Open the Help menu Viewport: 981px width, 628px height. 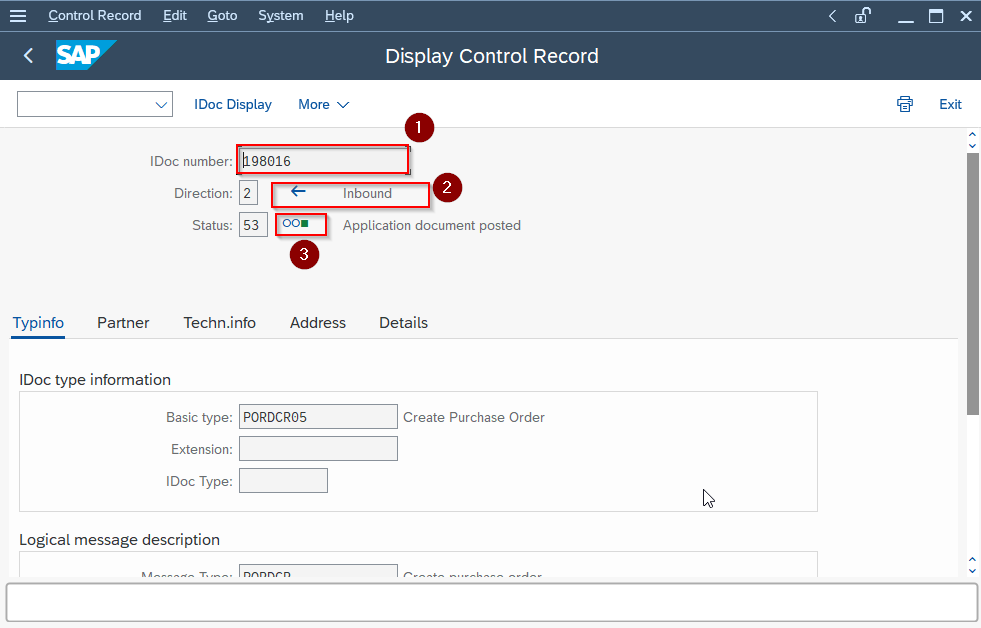(339, 16)
